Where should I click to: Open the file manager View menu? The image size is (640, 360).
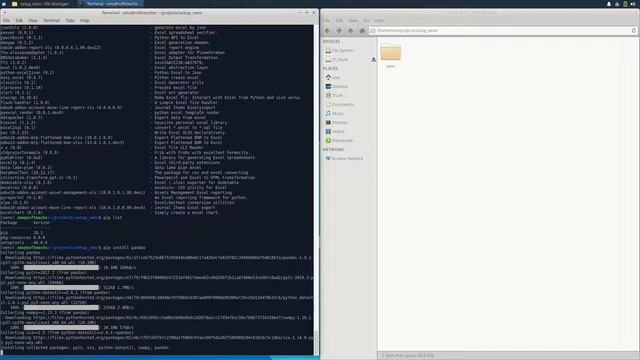click(x=353, y=20)
